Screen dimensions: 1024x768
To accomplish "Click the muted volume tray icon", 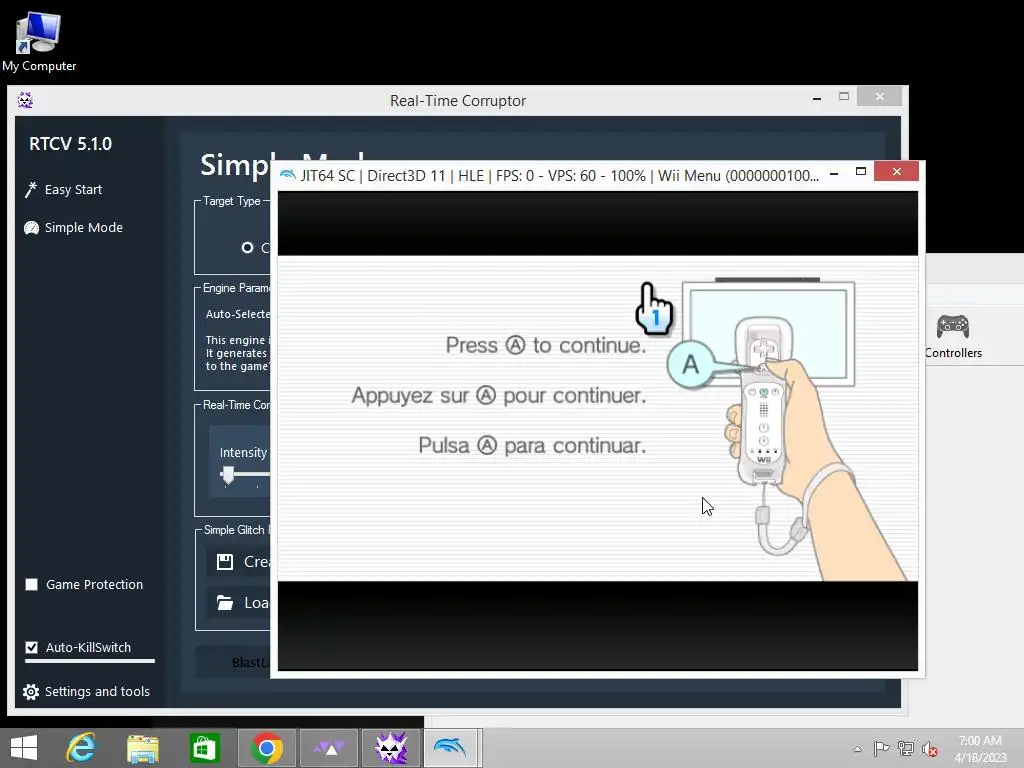I will point(929,749).
